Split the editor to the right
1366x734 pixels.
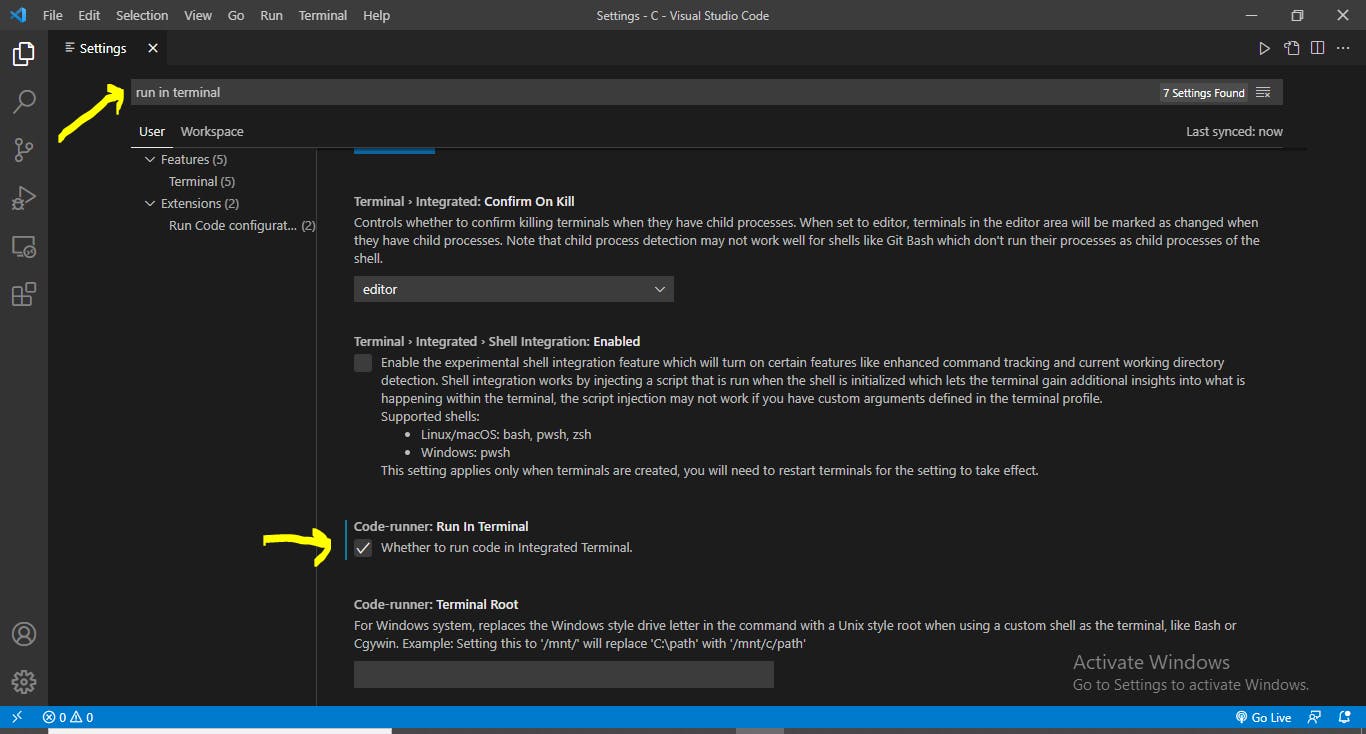pyautogui.click(x=1318, y=48)
